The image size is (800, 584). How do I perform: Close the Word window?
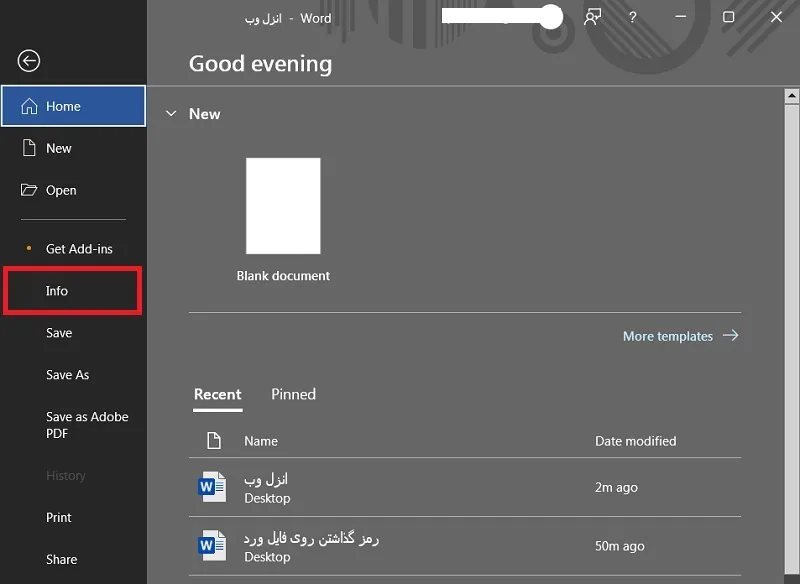pyautogui.click(x=776, y=17)
